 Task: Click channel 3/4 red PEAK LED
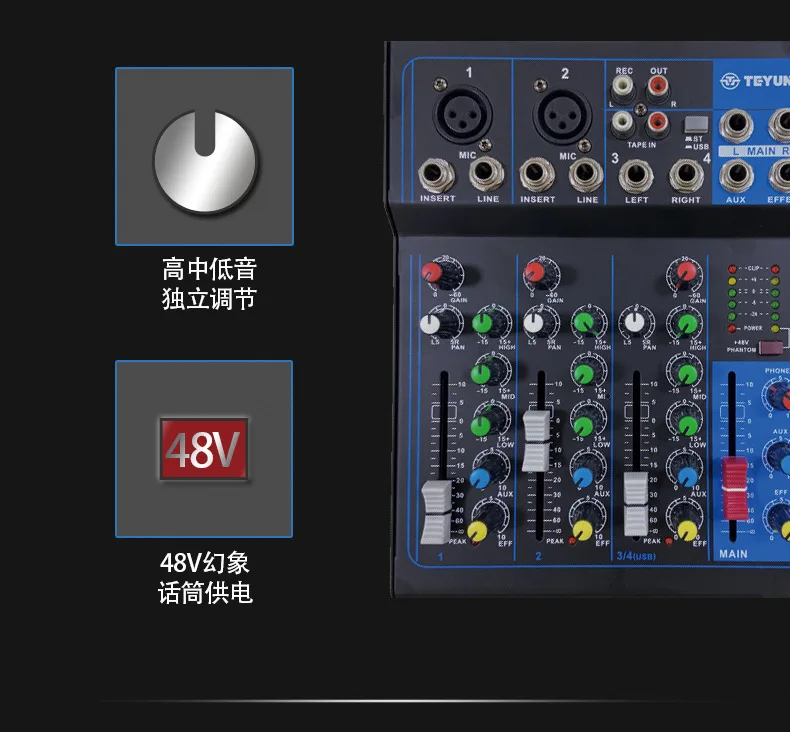[669, 542]
